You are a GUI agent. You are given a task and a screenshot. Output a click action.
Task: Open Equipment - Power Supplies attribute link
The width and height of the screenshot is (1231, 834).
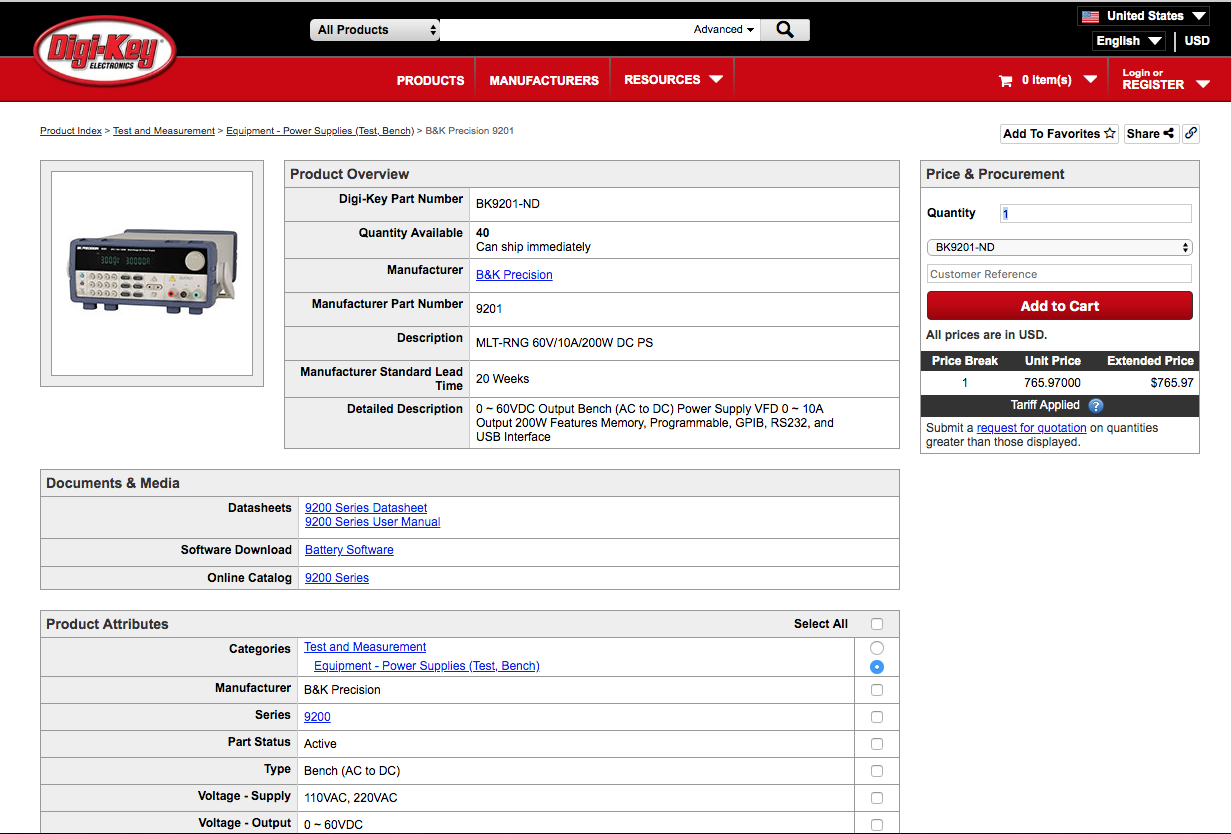(427, 666)
